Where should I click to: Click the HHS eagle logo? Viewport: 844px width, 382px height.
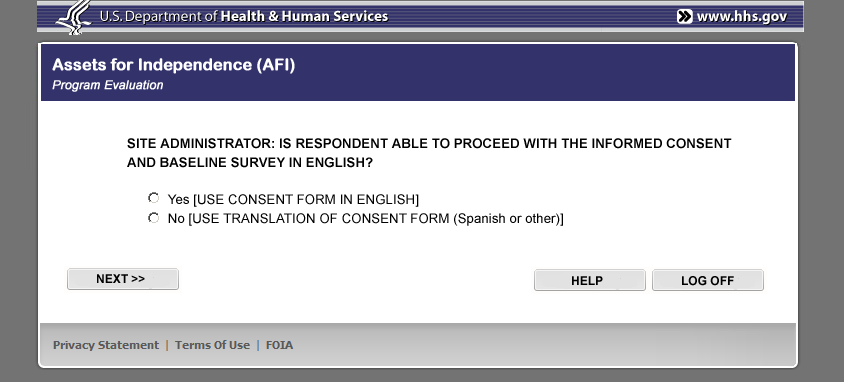tap(74, 17)
